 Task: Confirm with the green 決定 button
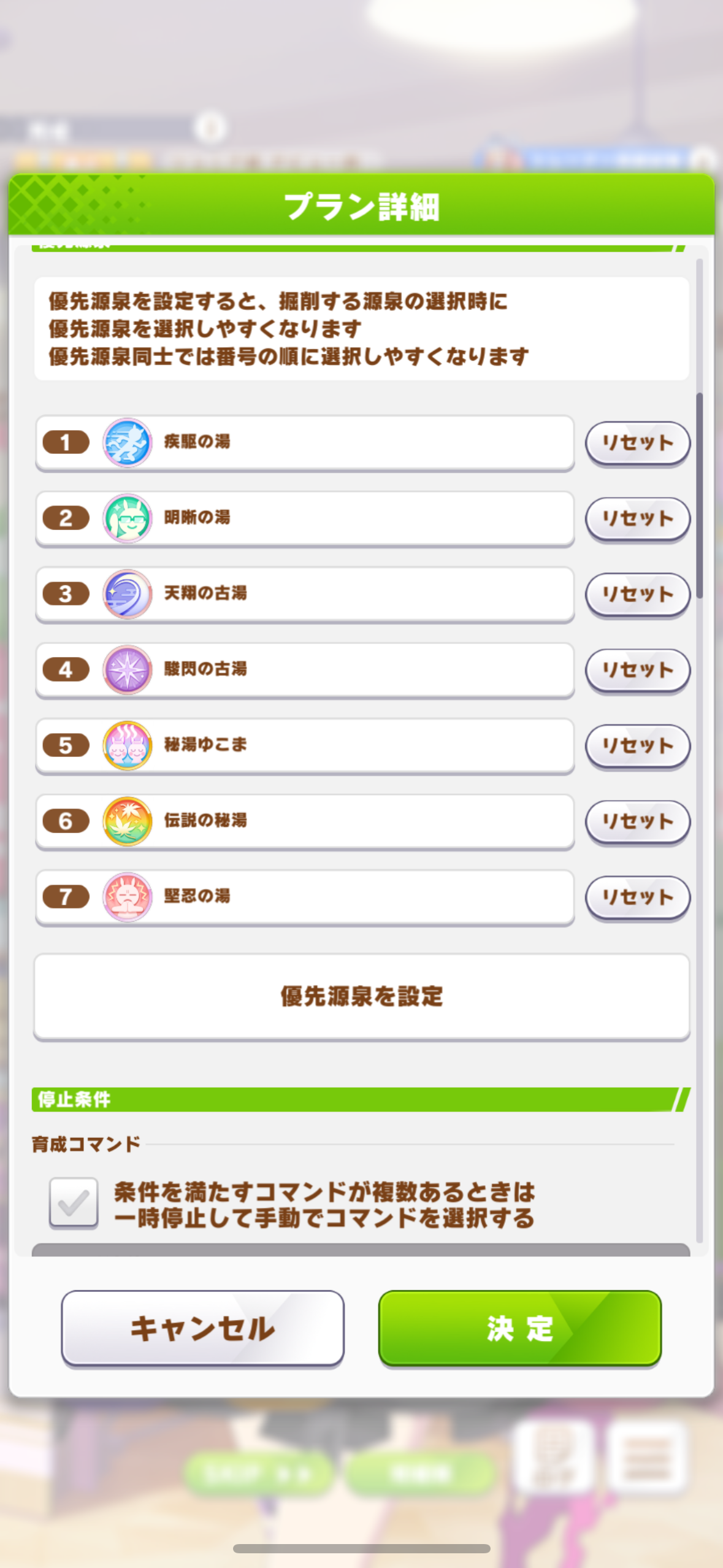pos(519,1329)
